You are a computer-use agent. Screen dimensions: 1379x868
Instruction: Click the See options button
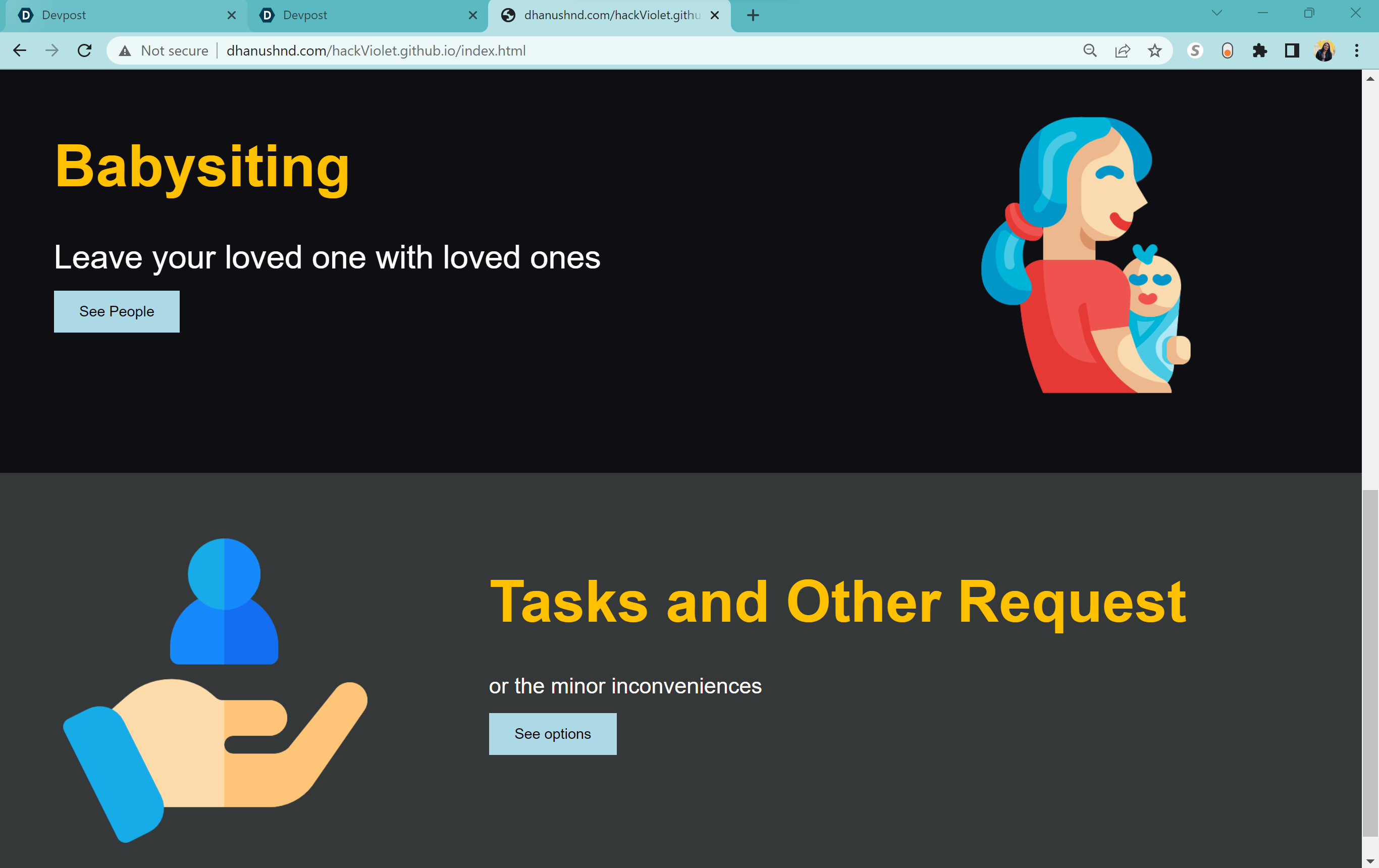click(552, 733)
